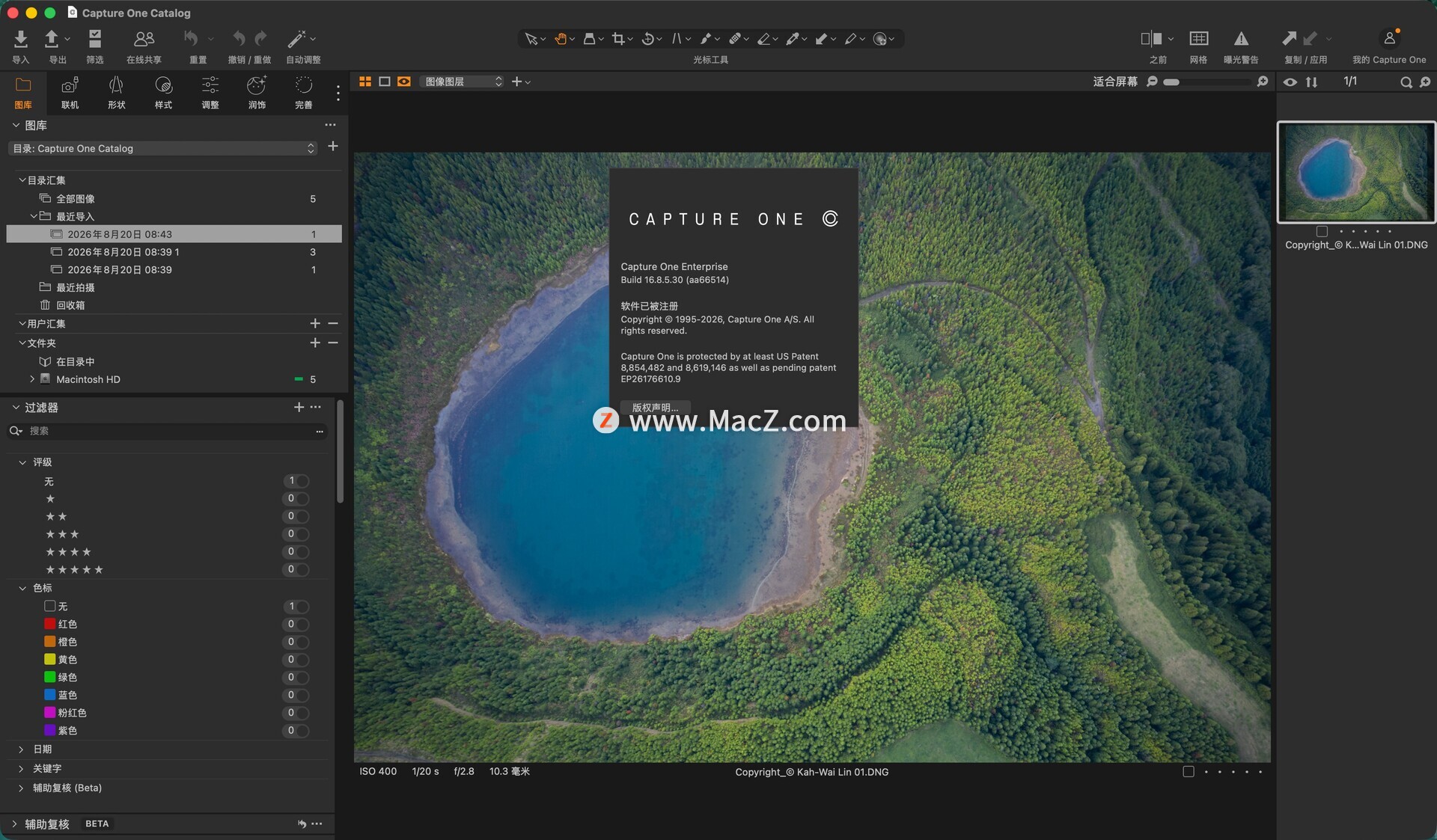Open the 完善 tool tab
Viewport: 1437px width, 840px height.
[303, 93]
